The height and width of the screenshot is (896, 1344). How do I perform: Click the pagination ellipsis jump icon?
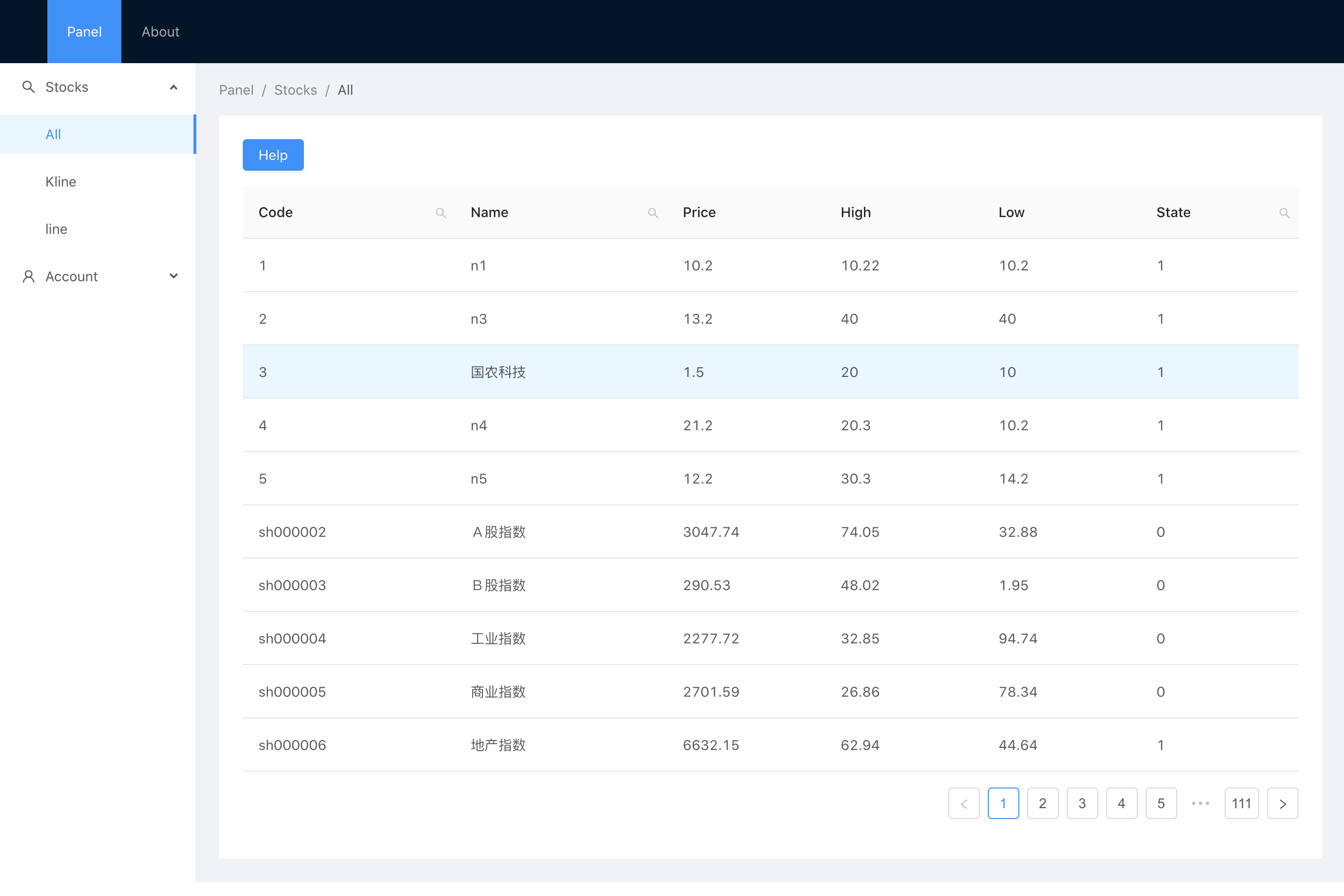tap(1200, 803)
